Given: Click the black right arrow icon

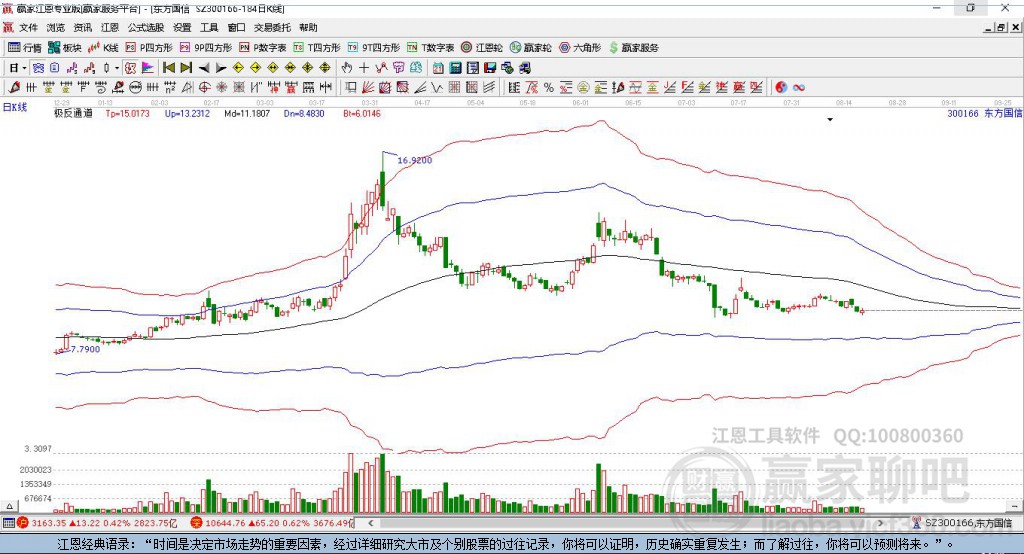Looking at the screenshot, I should click(221, 68).
